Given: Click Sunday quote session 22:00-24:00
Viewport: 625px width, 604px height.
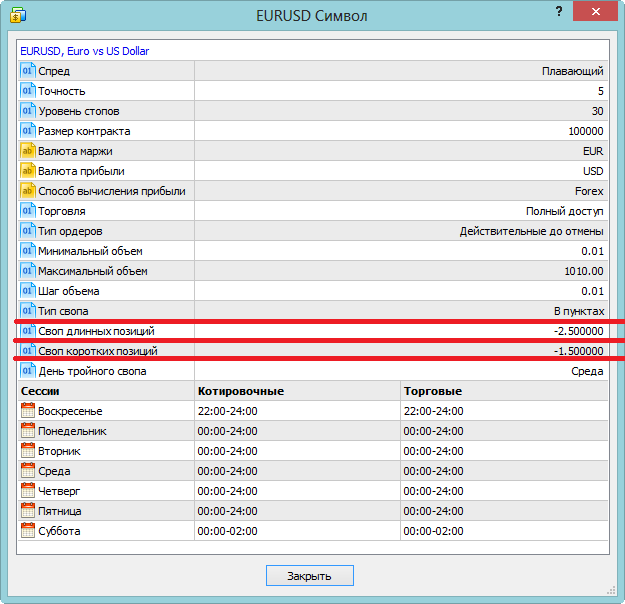Looking at the screenshot, I should 228,411.
